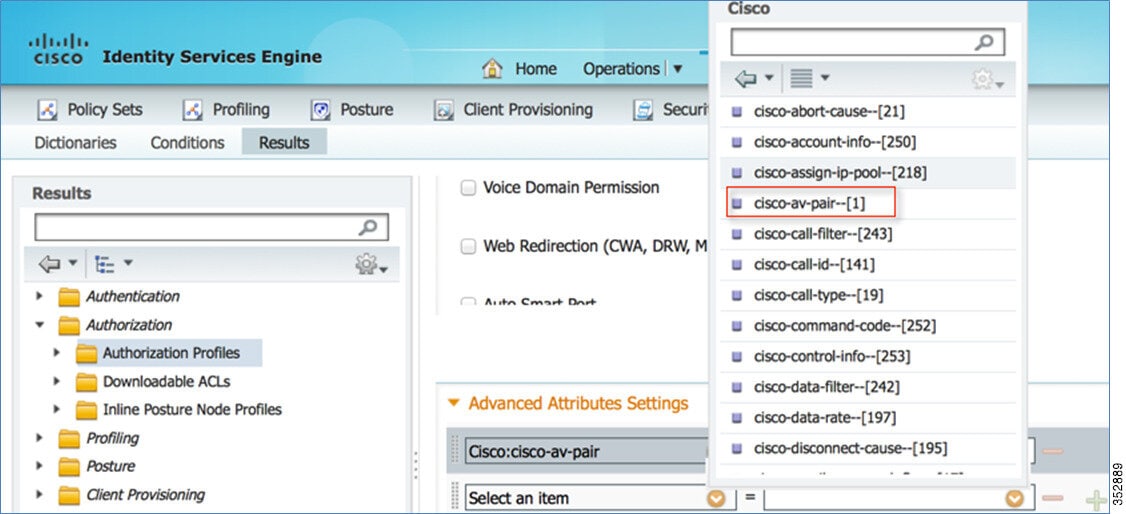
Task: Expand the Downloadable ACLs node arrow
Action: (57, 382)
